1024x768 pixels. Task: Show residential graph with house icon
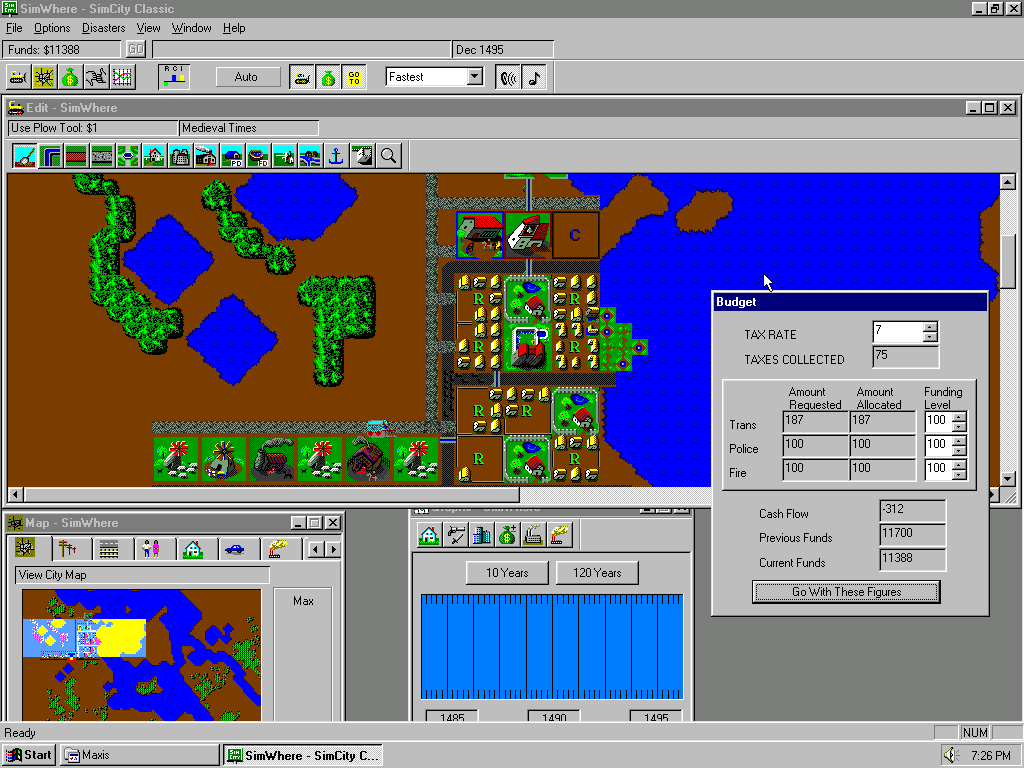[x=429, y=536]
